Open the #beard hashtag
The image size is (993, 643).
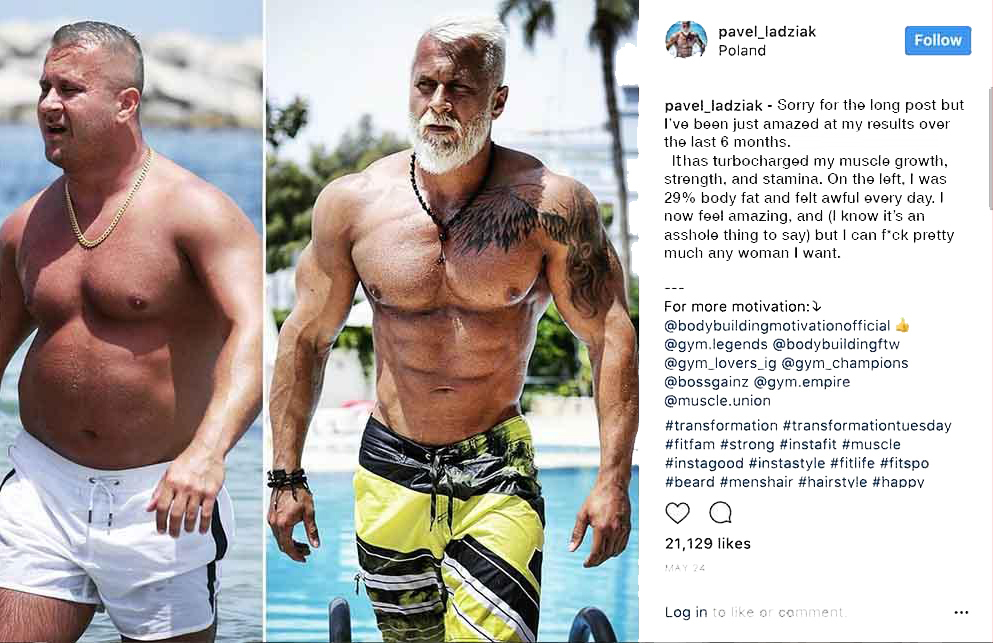pos(690,481)
